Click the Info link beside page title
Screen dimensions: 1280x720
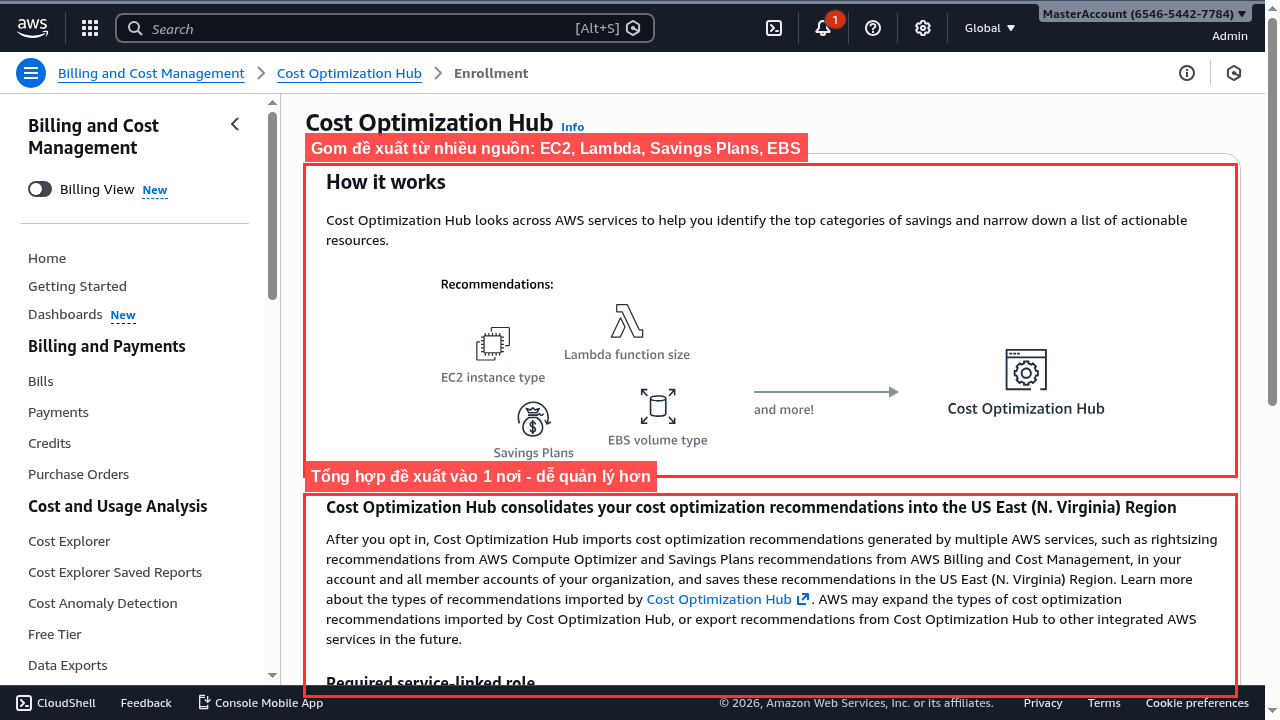tap(572, 127)
